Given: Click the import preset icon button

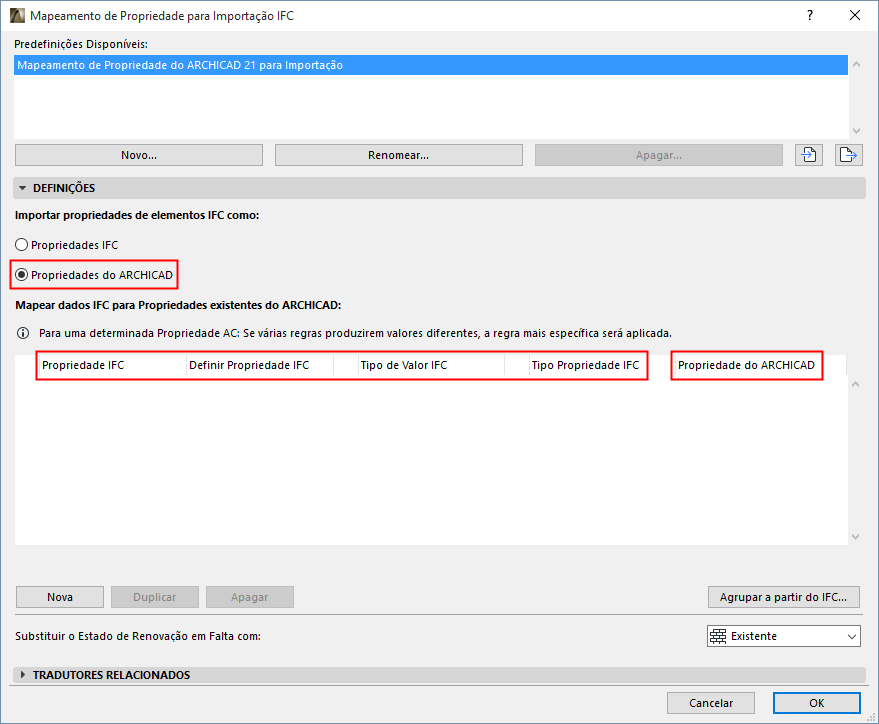Looking at the screenshot, I should (x=809, y=155).
